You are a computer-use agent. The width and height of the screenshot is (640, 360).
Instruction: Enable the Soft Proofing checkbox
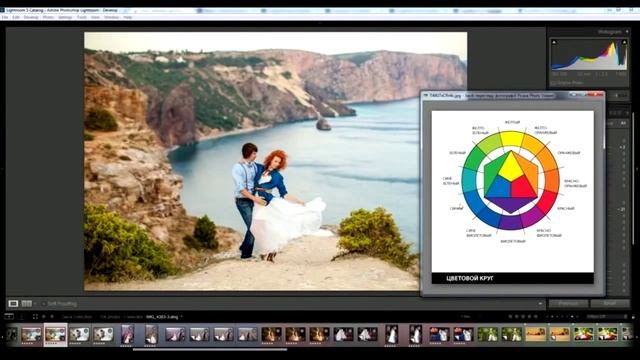coord(44,304)
